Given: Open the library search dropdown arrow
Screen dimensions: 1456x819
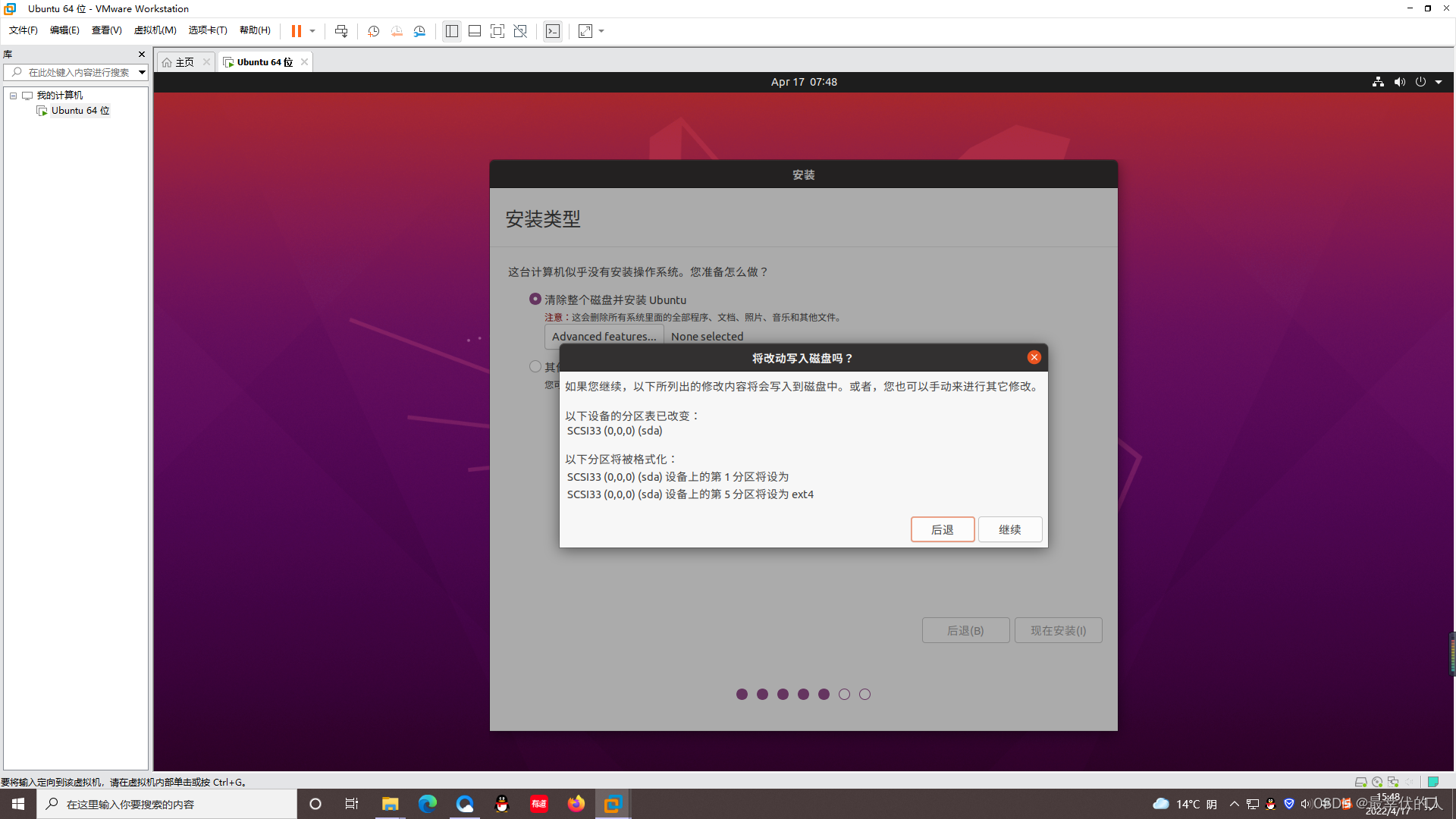Looking at the screenshot, I should click(142, 72).
